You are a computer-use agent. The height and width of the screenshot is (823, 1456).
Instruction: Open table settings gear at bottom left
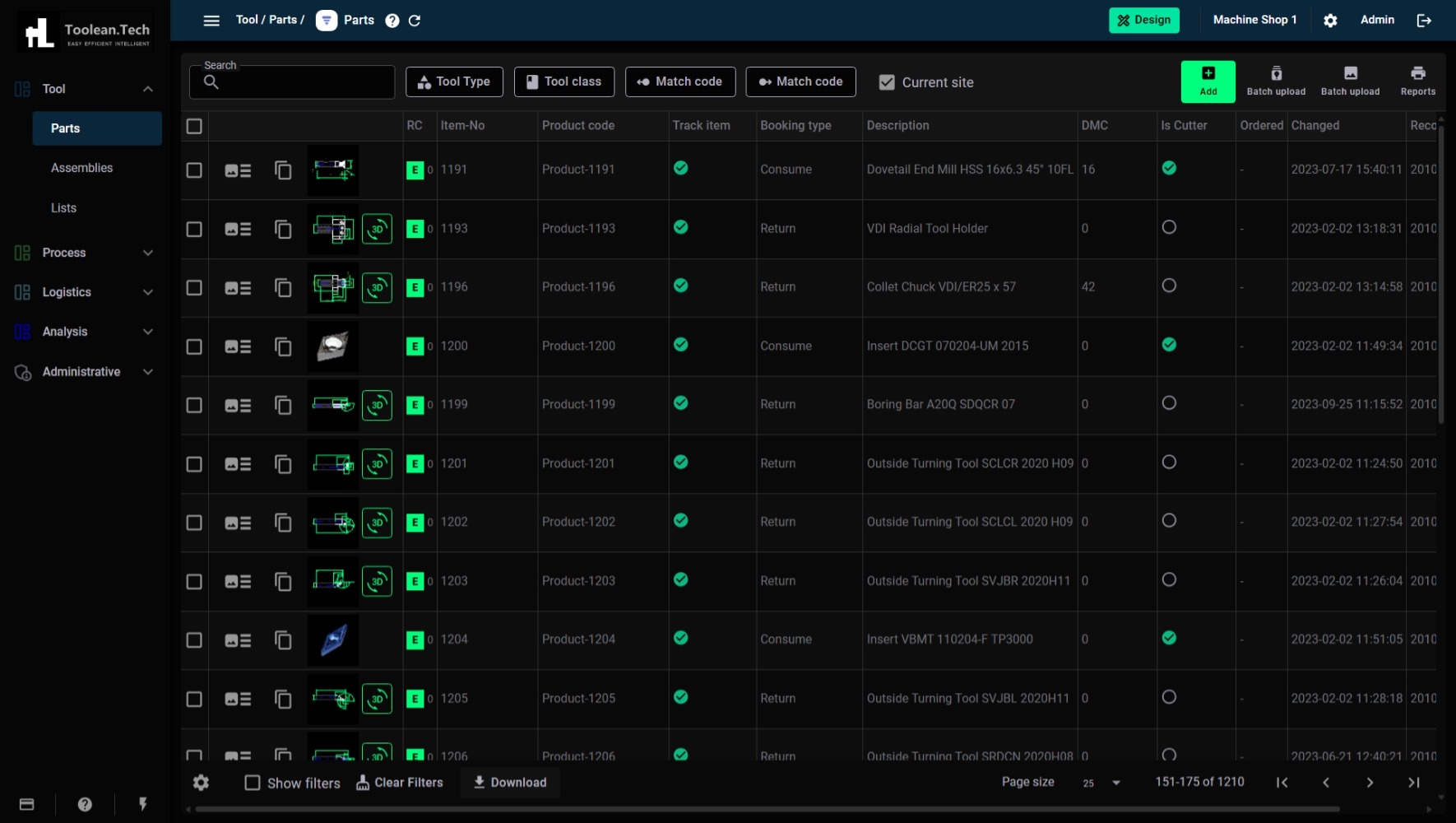pyautogui.click(x=201, y=783)
